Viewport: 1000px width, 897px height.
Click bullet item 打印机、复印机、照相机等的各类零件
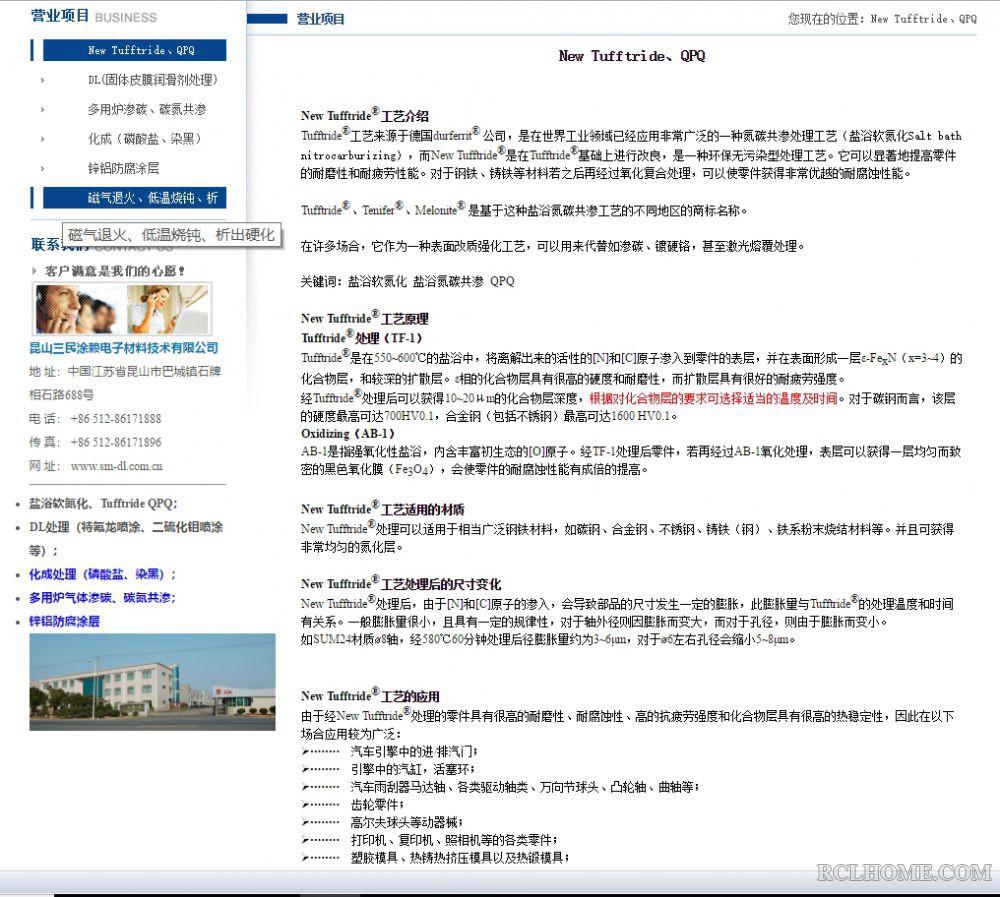pyautogui.click(x=453, y=840)
